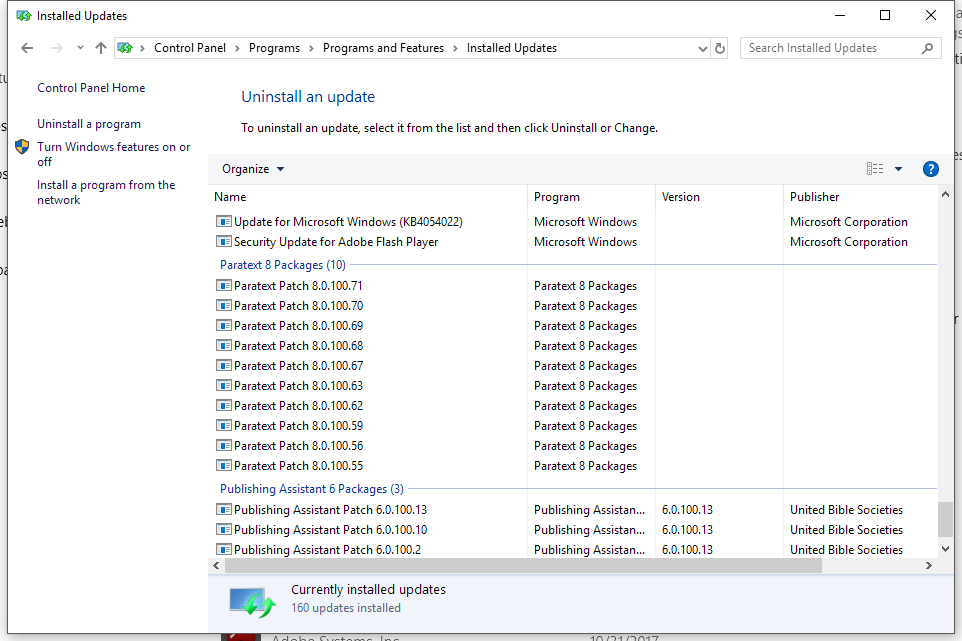Open the view options dropdown arrow

pos(898,169)
